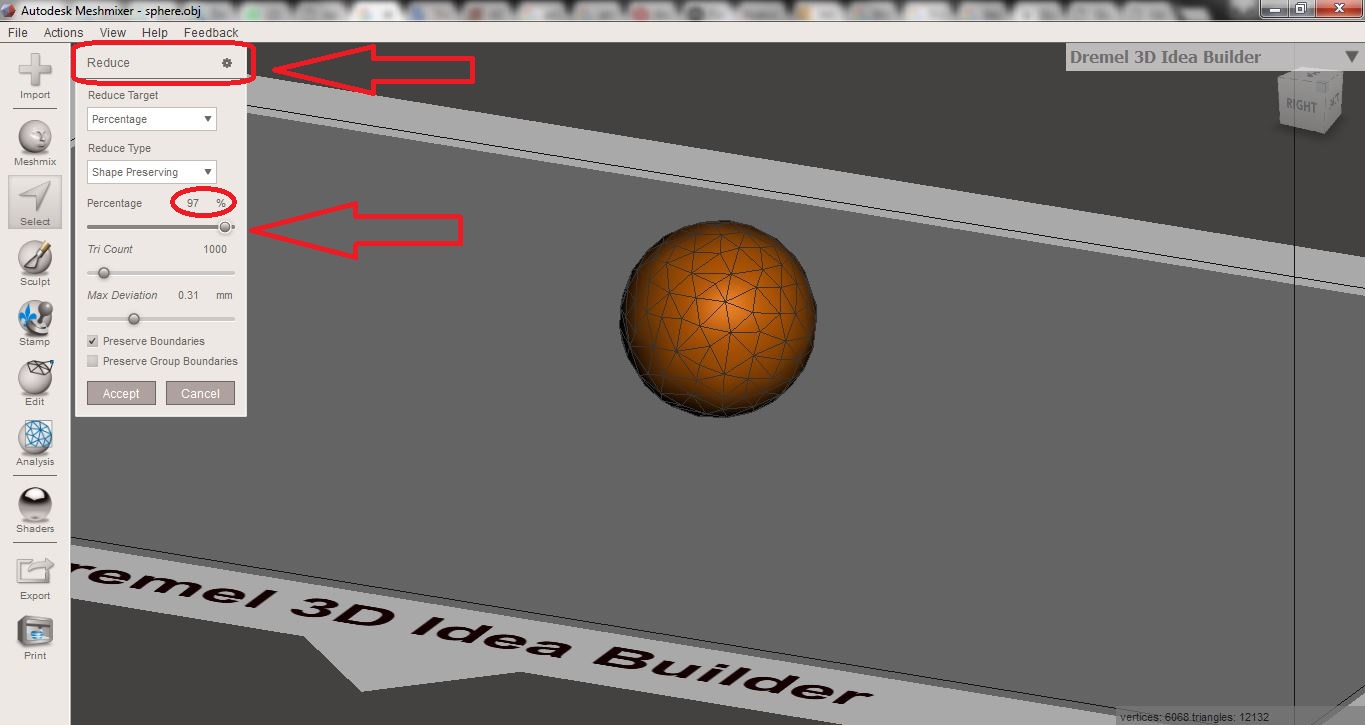Viewport: 1365px width, 725px height.
Task: Toggle Preserve Boundaries checkbox
Action: [x=93, y=341]
